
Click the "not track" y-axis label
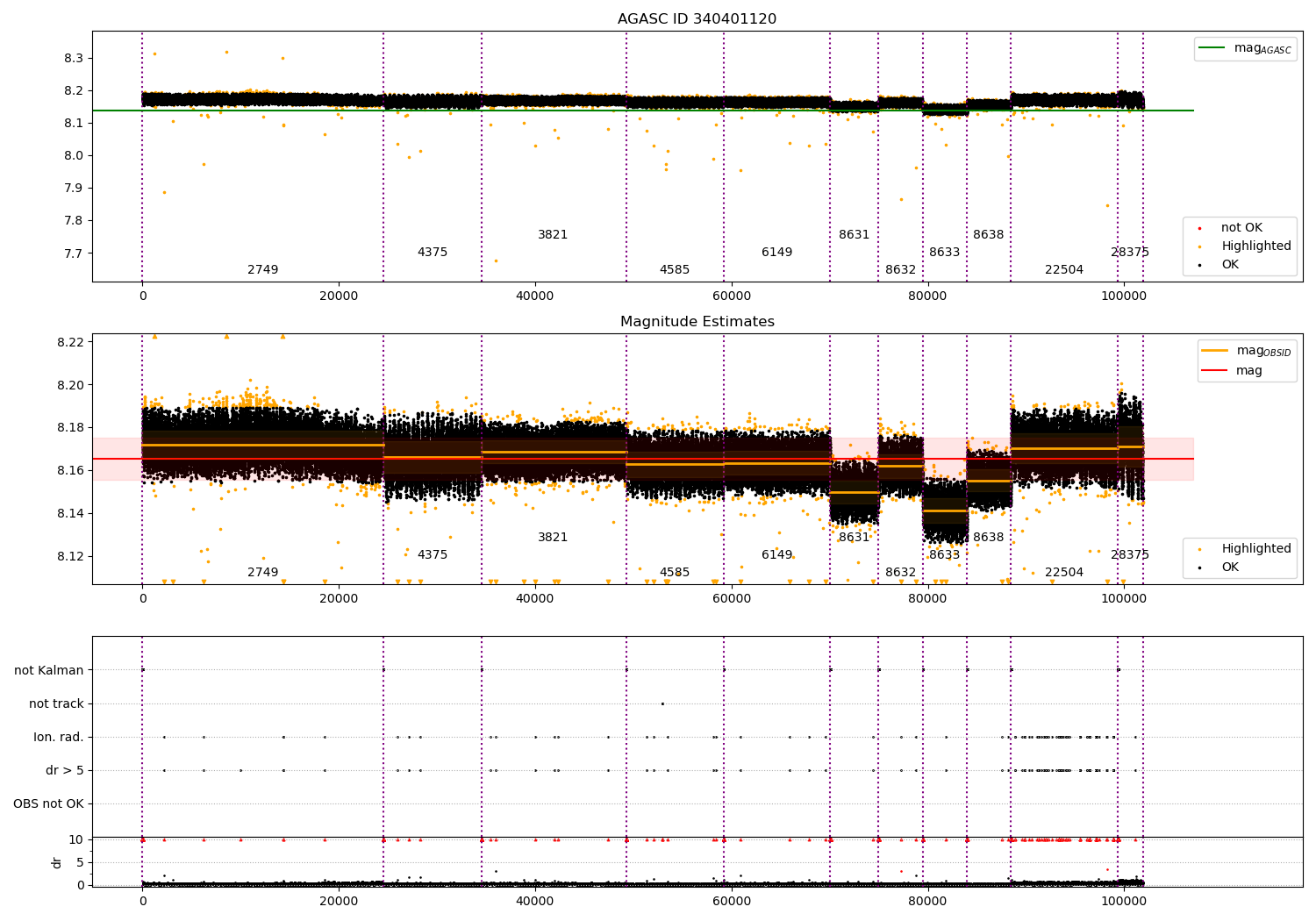pos(56,704)
